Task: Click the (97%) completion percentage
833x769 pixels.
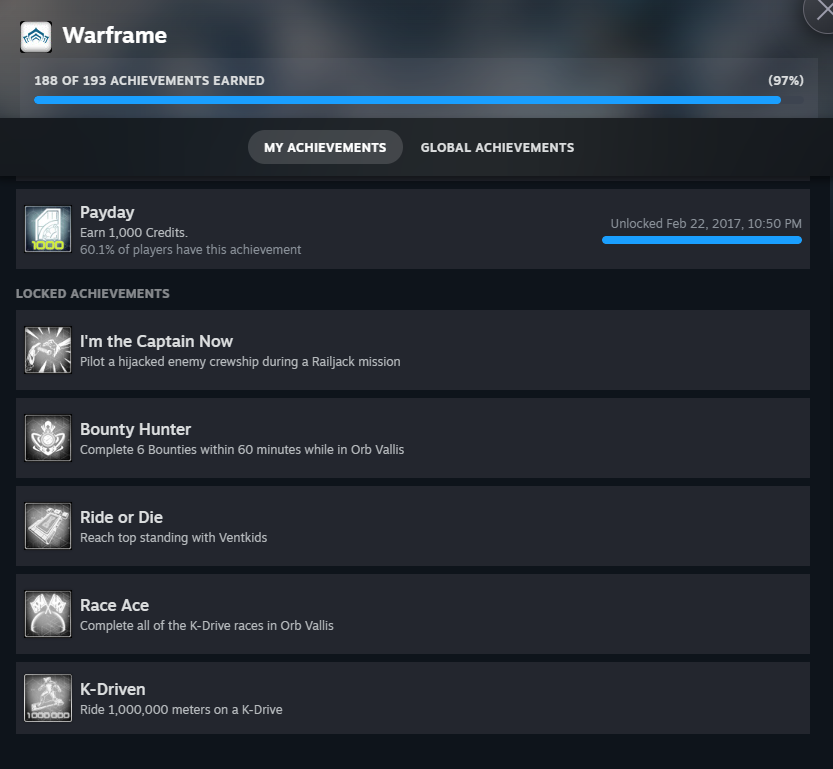Action: click(786, 80)
